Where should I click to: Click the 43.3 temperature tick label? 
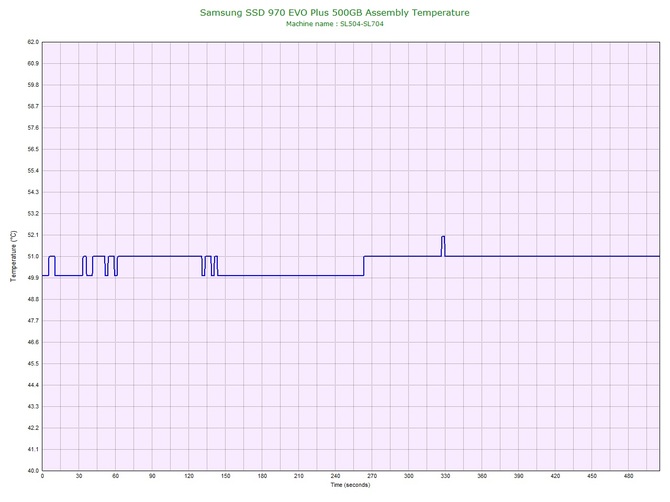(33, 406)
